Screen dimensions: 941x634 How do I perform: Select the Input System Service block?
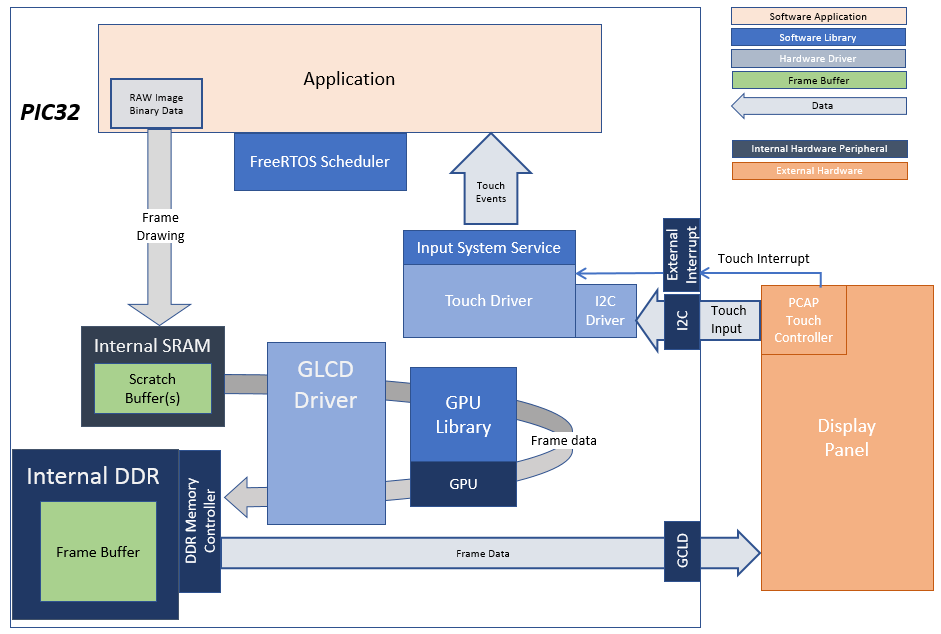(x=489, y=248)
